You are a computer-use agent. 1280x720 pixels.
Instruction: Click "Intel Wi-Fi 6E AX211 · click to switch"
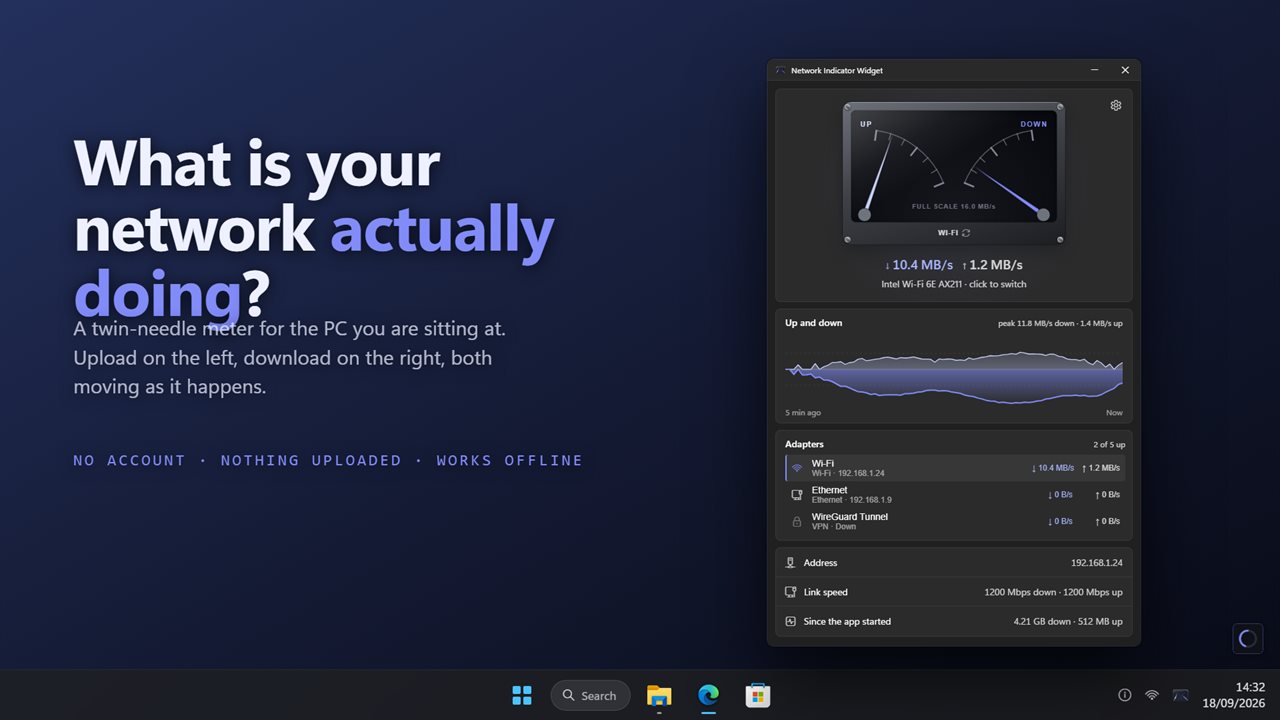(x=954, y=284)
